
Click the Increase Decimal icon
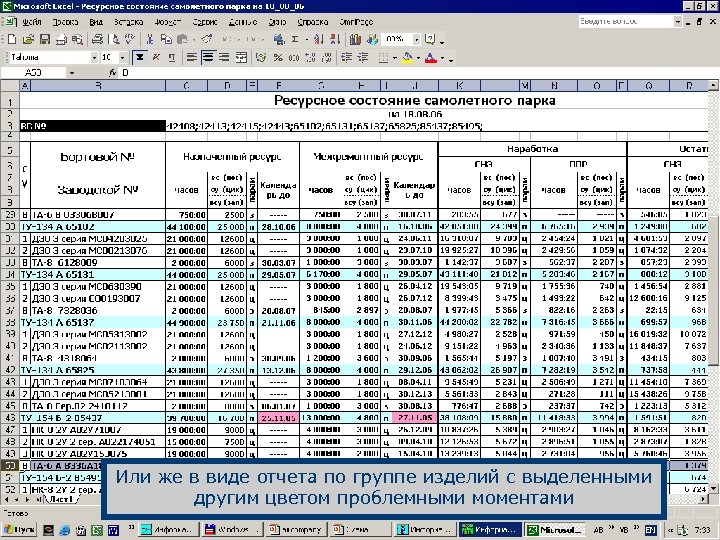[x=310, y=57]
